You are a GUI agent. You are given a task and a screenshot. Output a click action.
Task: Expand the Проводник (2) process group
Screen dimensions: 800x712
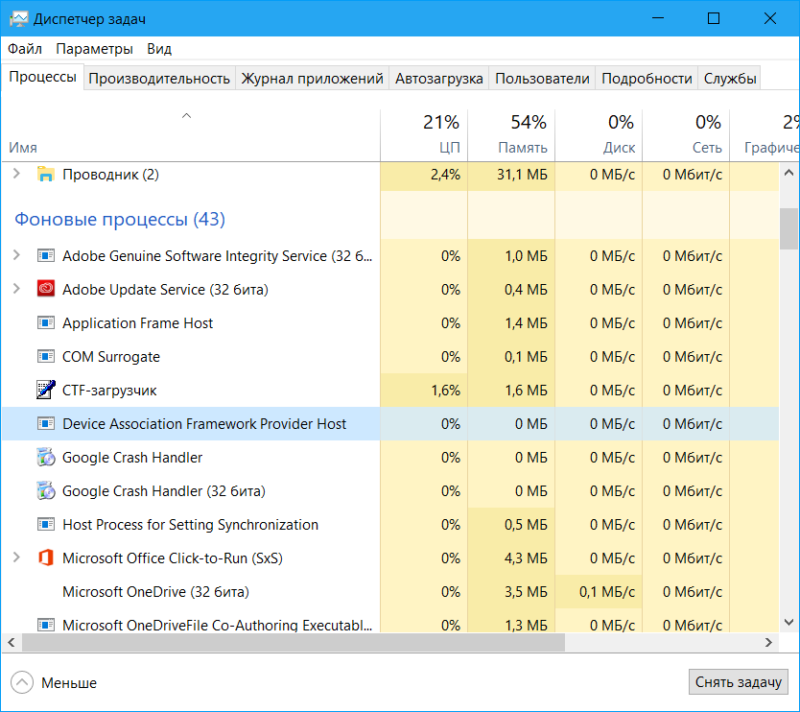click(16, 174)
